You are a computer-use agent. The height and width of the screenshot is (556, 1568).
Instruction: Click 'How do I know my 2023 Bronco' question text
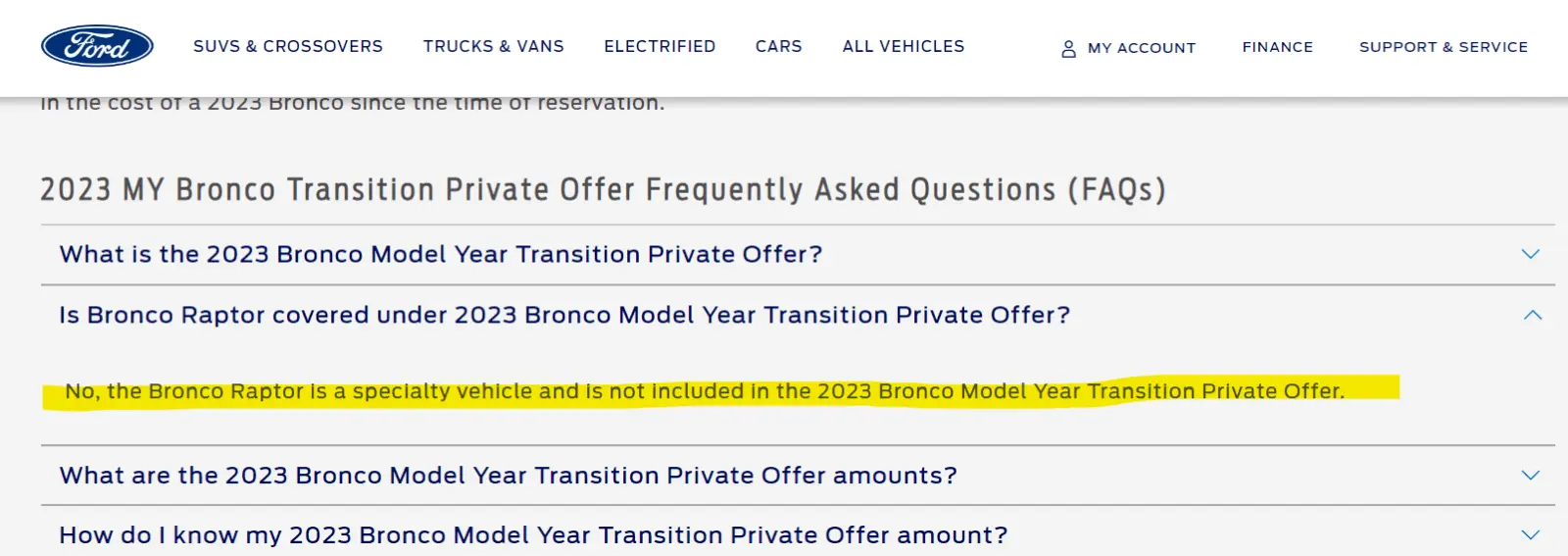533,535
